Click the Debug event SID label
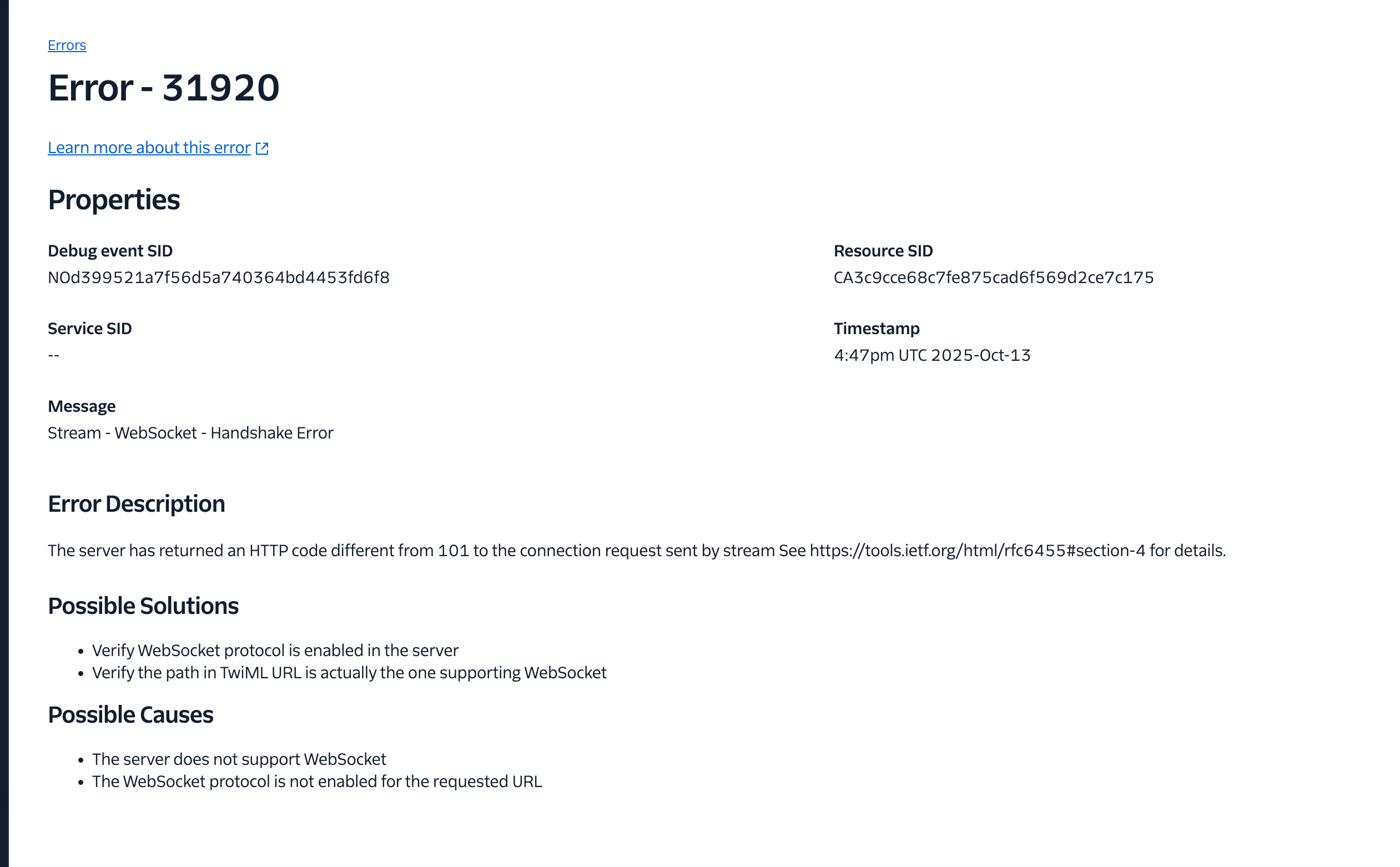 tap(110, 250)
